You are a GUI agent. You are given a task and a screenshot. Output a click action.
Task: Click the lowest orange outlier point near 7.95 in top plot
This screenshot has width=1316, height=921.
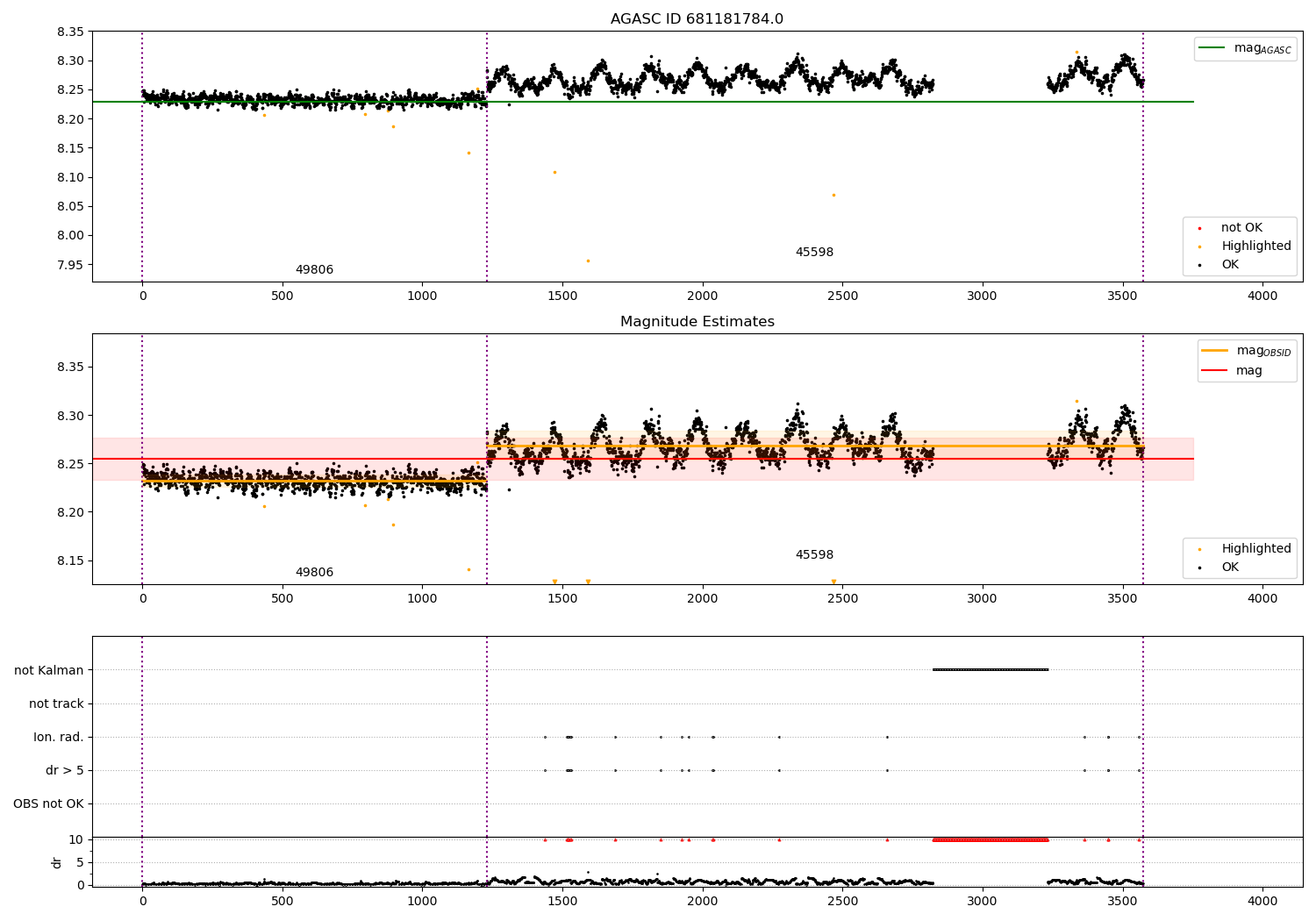click(588, 261)
